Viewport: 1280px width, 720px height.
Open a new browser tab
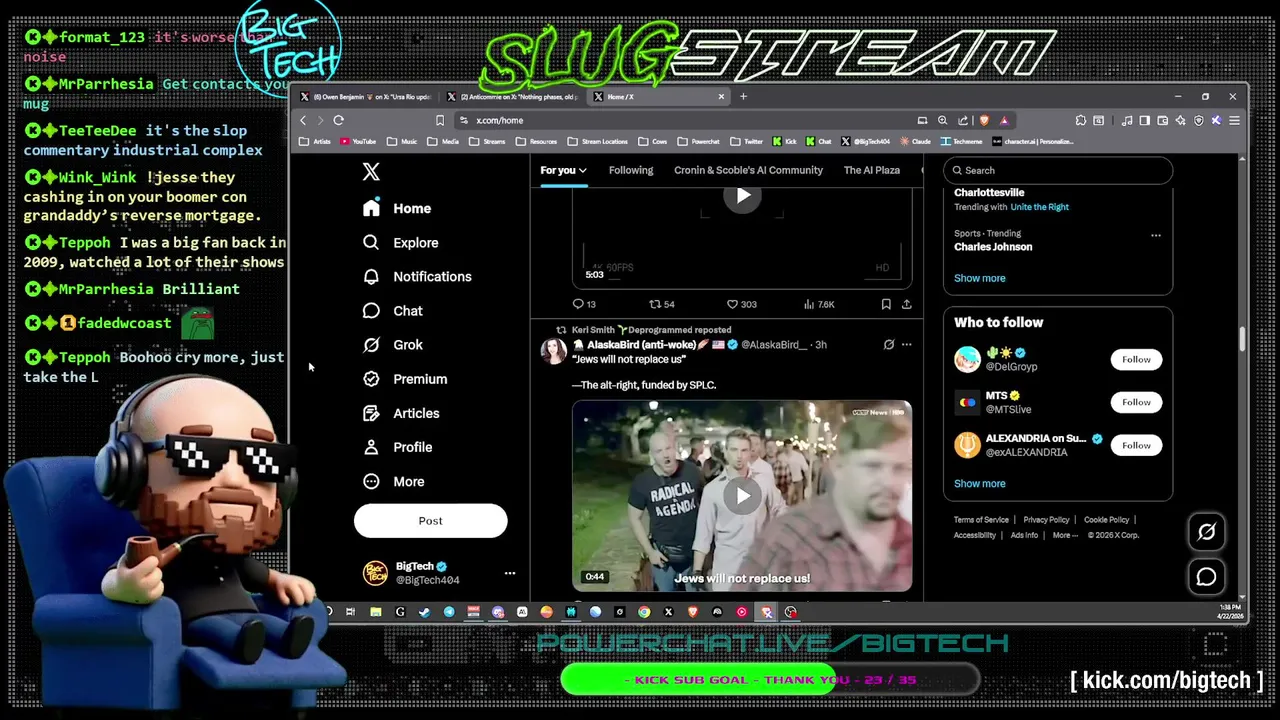[x=743, y=97]
